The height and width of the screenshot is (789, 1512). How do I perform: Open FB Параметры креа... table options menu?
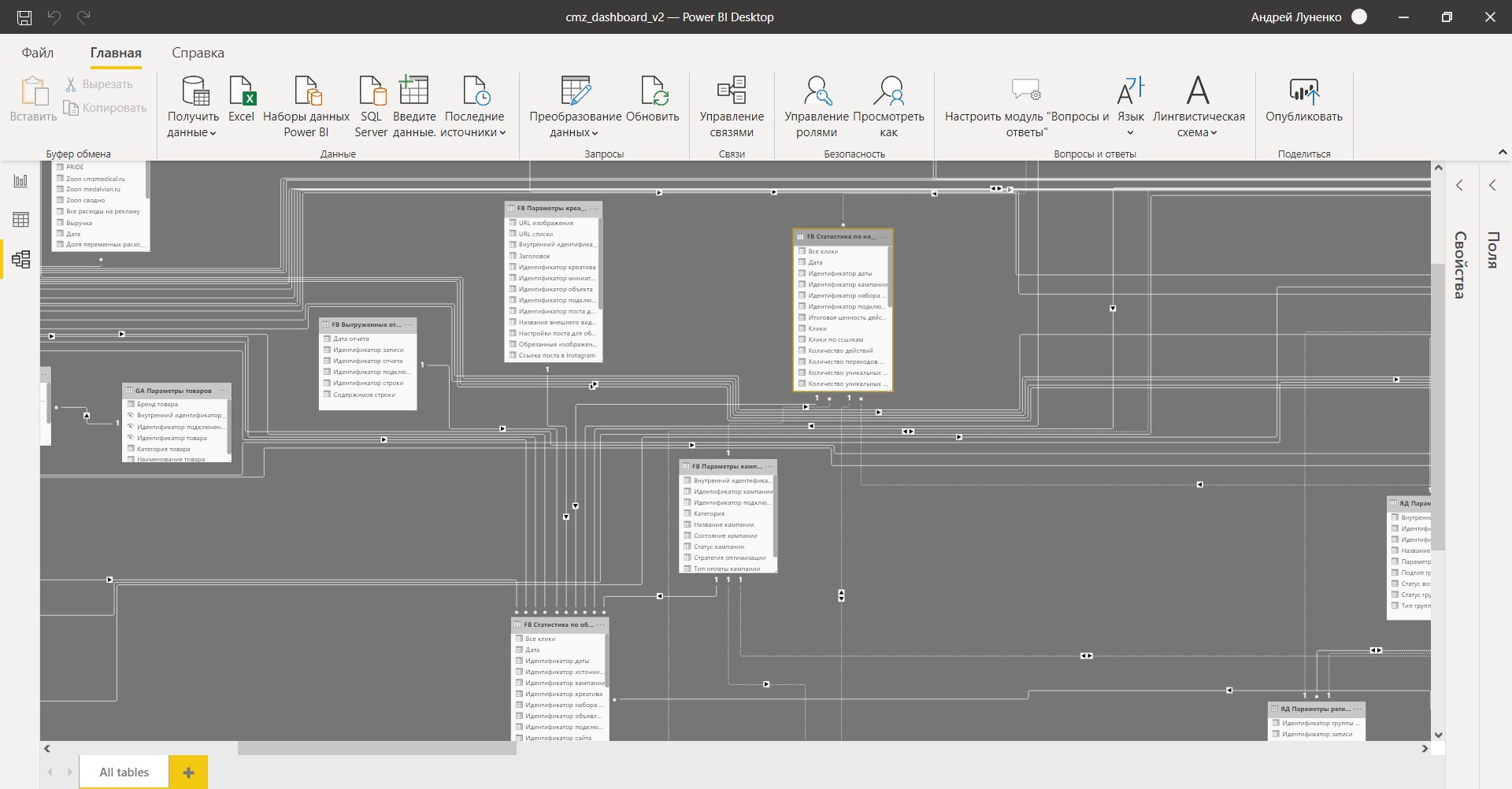(594, 209)
